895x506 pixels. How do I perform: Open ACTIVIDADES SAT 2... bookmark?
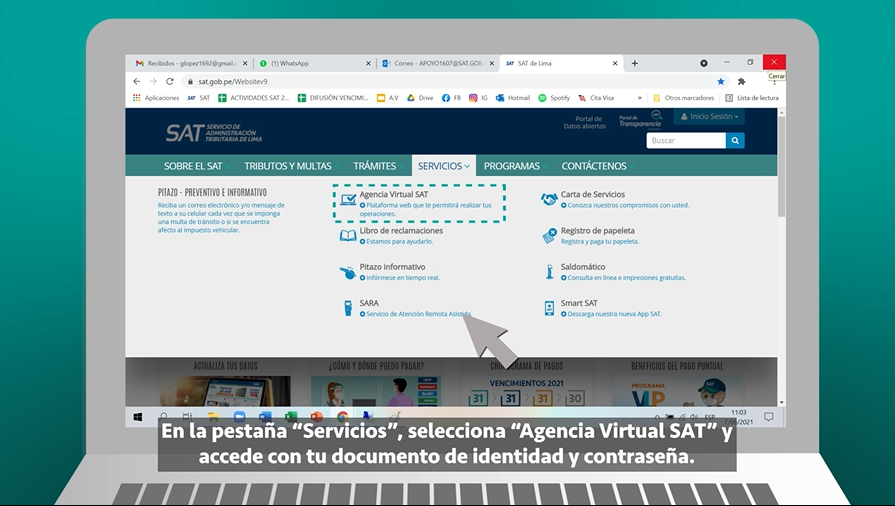(x=253, y=98)
